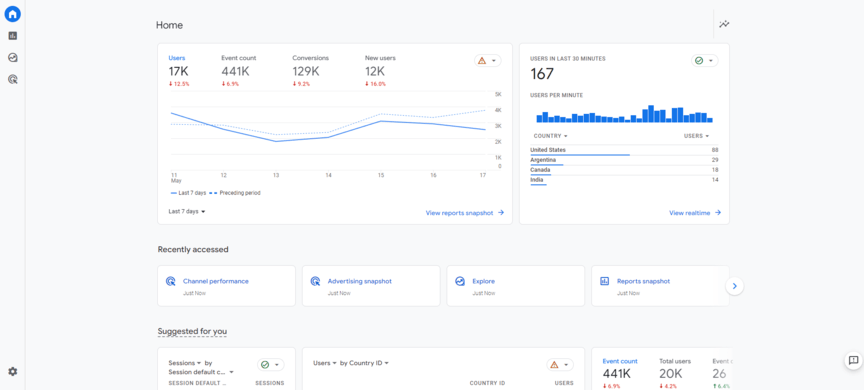Open the by Country ID dimension dropdown
864x390 pixels.
365,363
